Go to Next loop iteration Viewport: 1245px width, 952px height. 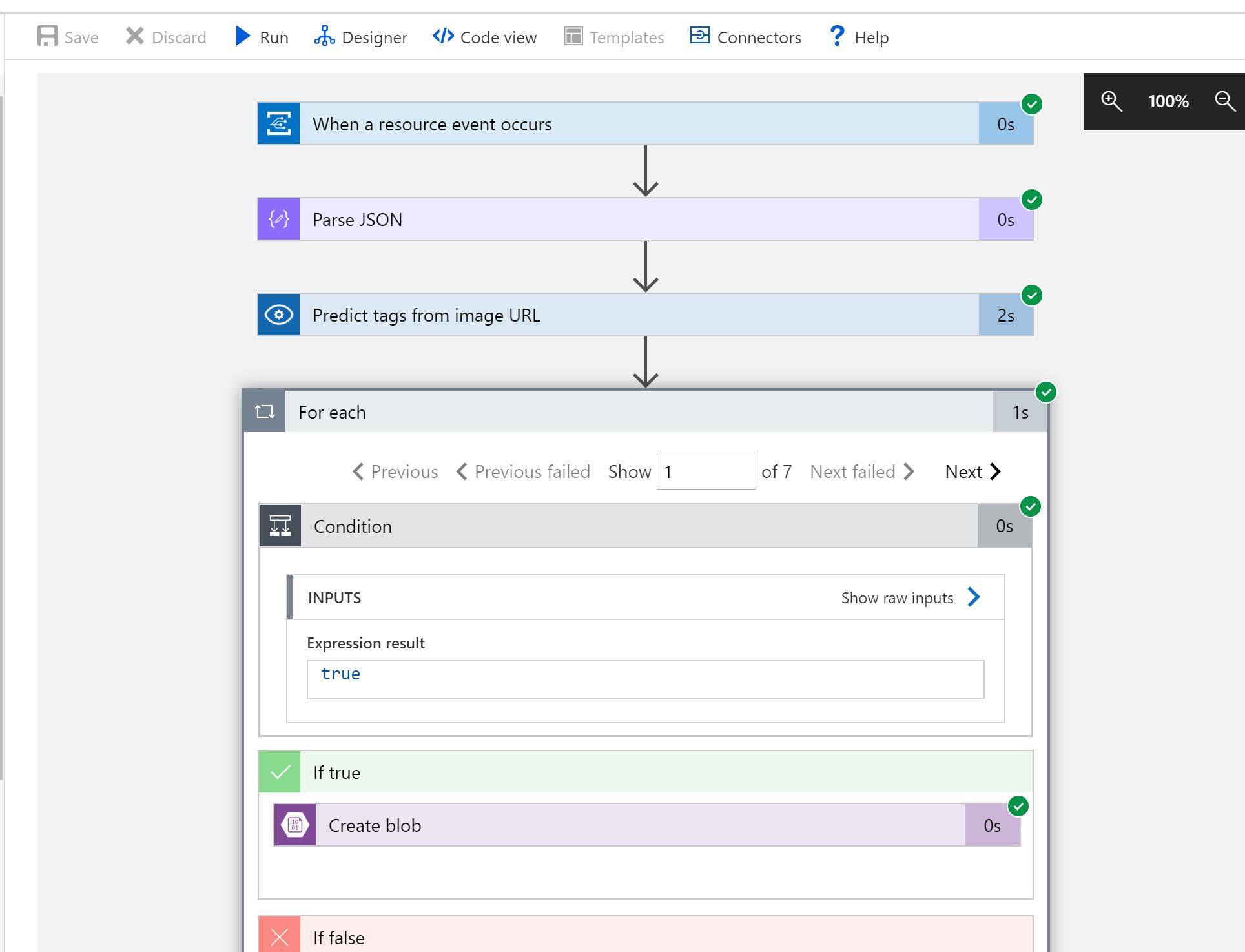click(972, 472)
